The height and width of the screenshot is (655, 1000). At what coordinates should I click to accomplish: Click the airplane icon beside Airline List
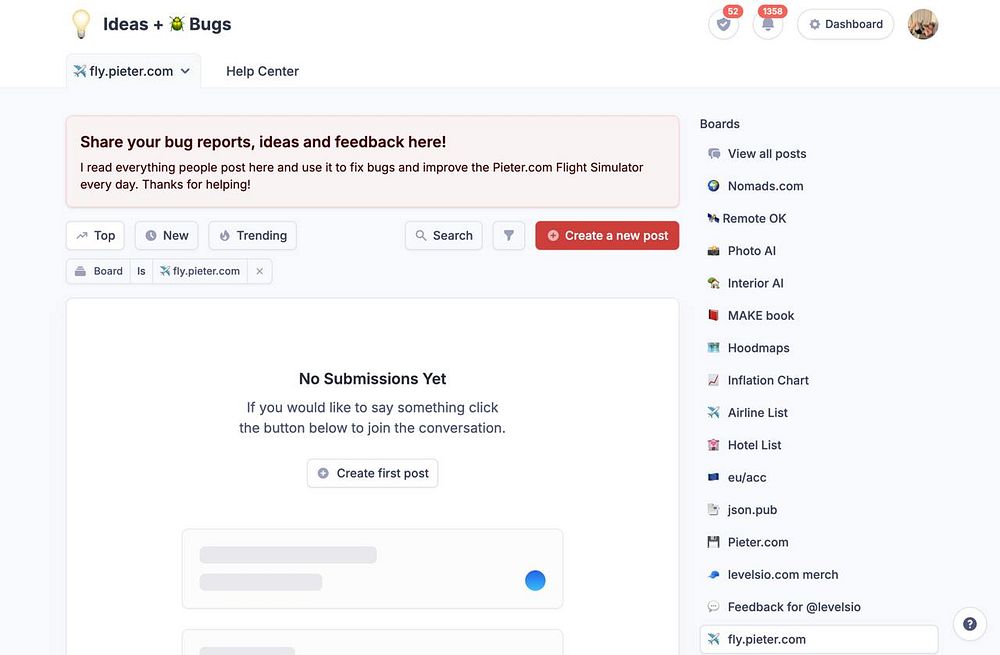point(714,413)
